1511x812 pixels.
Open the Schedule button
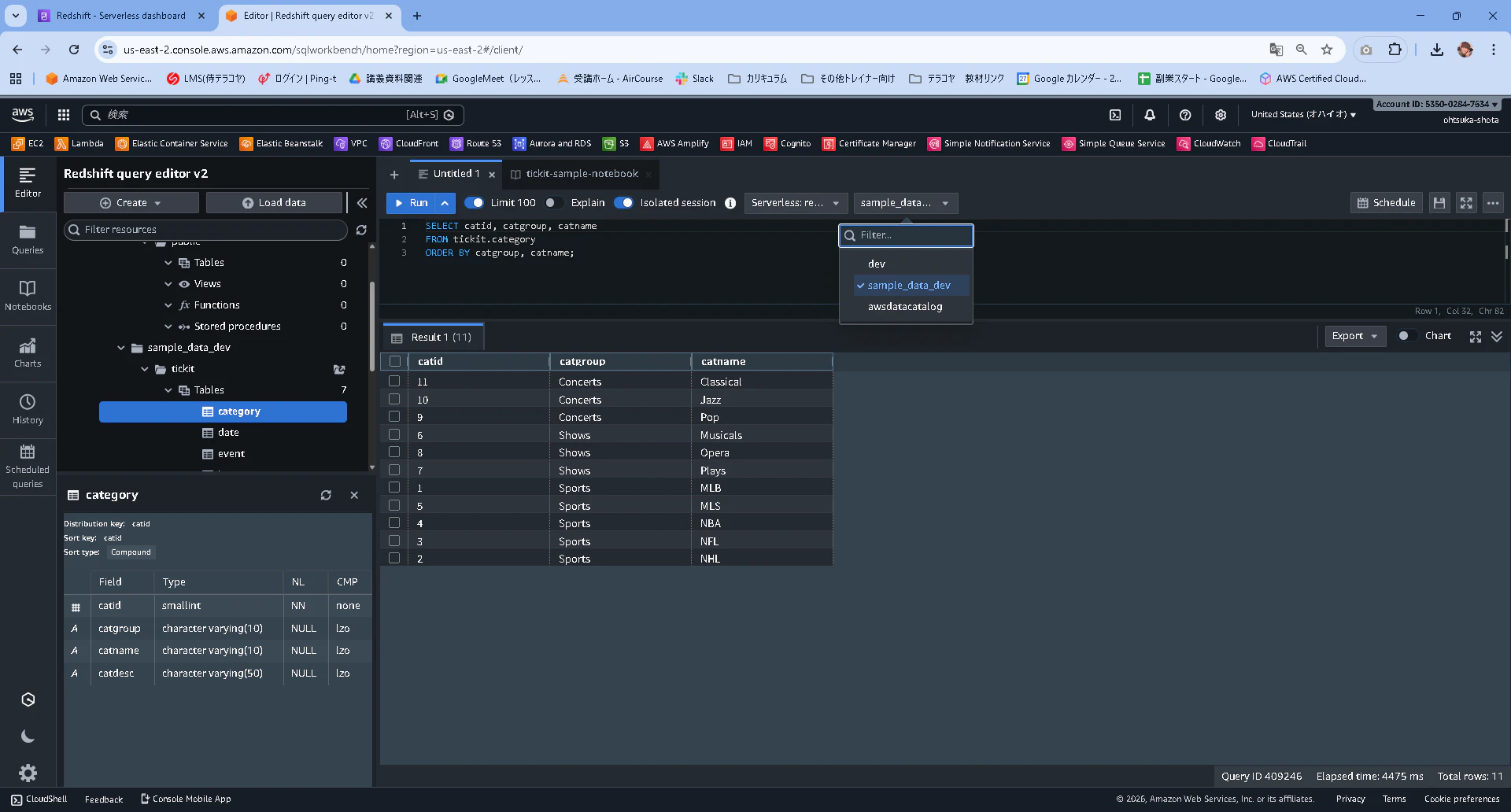pos(1387,203)
